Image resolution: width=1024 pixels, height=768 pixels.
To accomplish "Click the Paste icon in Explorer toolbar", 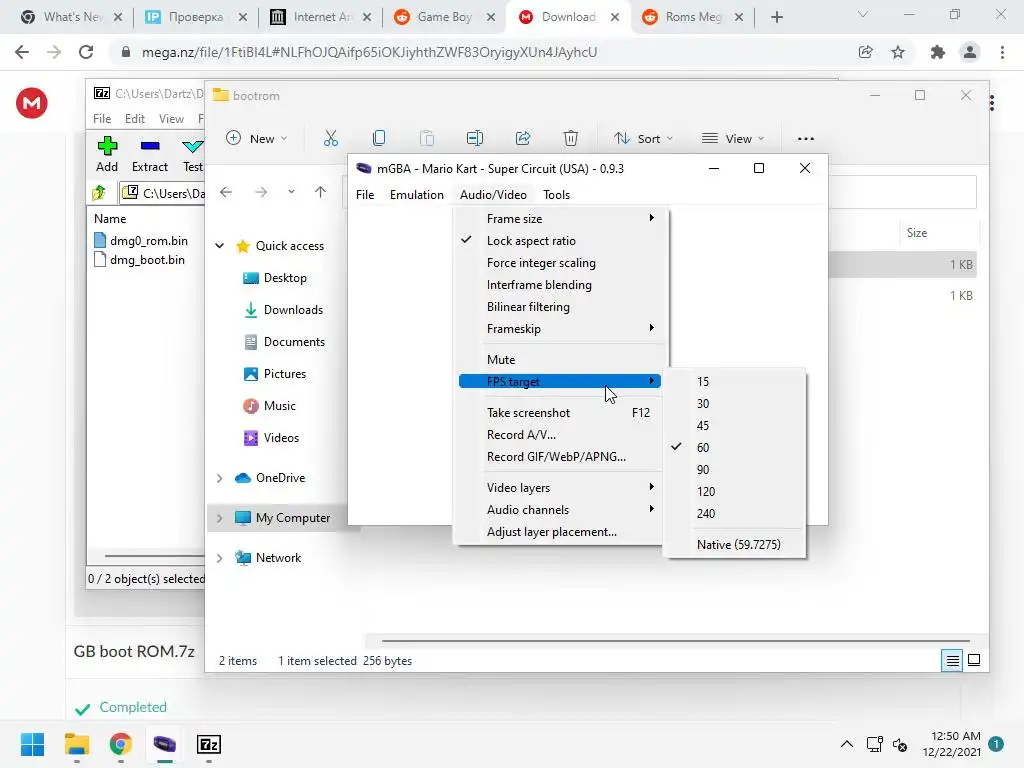I will point(427,138).
